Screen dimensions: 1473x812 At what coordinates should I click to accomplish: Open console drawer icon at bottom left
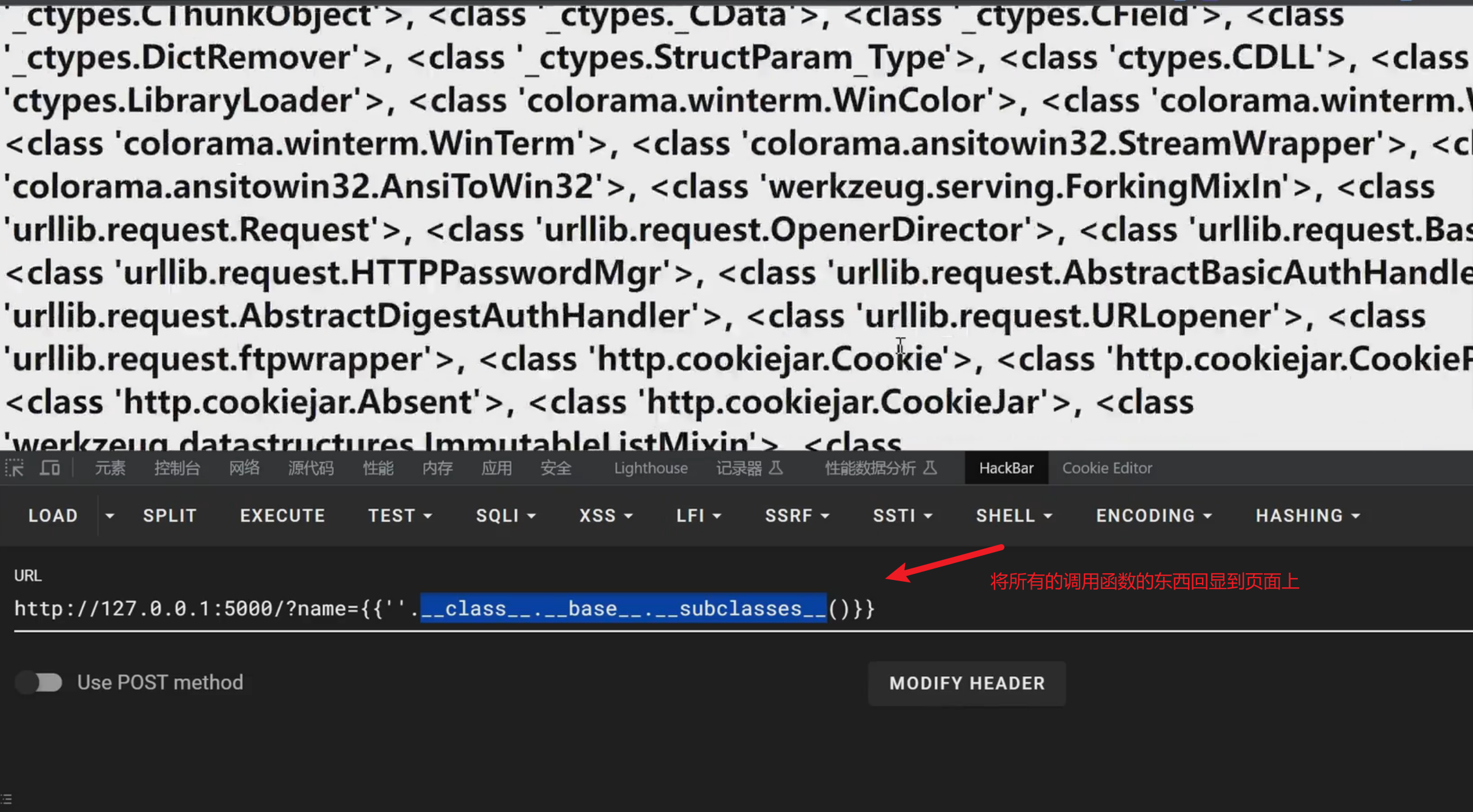click(7, 799)
